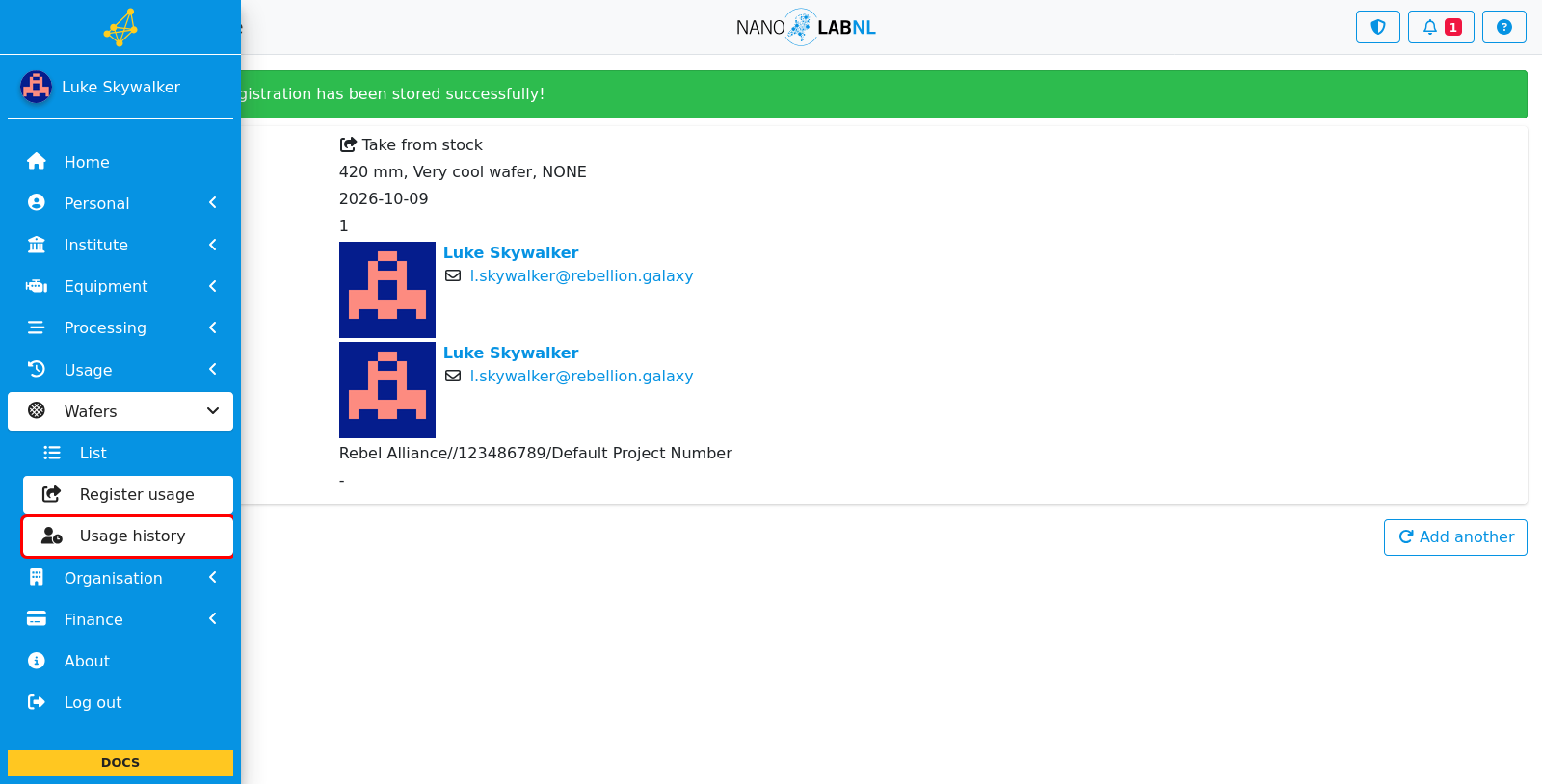The image size is (1542, 784).
Task: Click the Equipment machine icon
Action: pos(37,286)
